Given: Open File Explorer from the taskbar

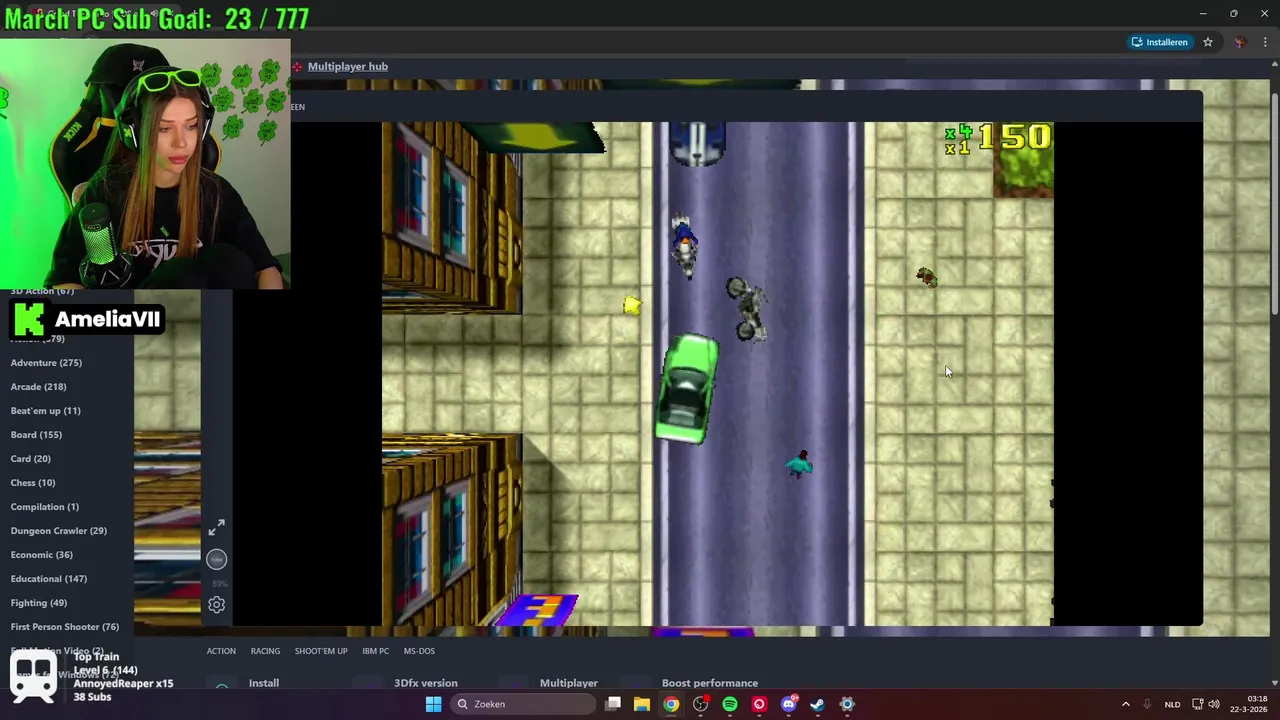Looking at the screenshot, I should 642,704.
